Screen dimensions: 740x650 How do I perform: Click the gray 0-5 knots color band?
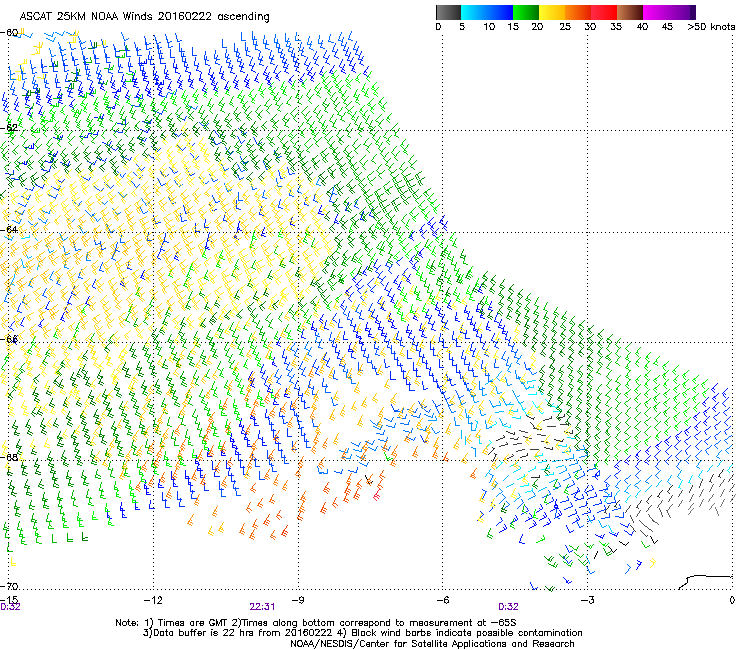coord(448,12)
